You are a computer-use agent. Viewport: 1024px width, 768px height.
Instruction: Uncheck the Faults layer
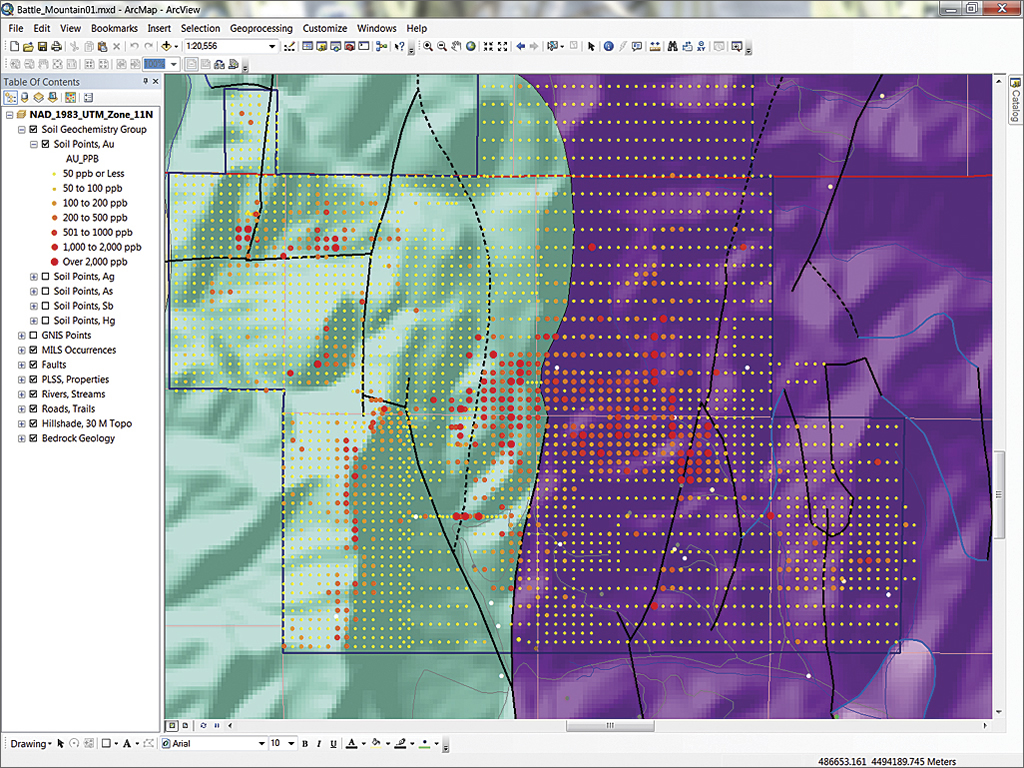(x=35, y=365)
